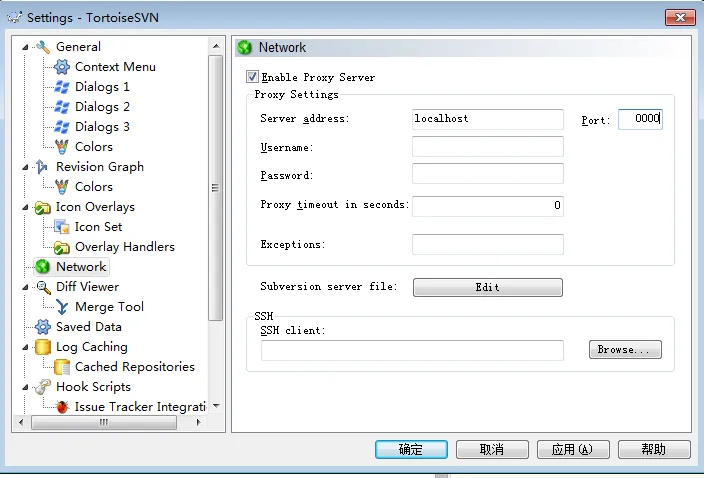704x478 pixels.
Task: Click the Issue Tracker Integration bug icon
Action: coord(62,407)
